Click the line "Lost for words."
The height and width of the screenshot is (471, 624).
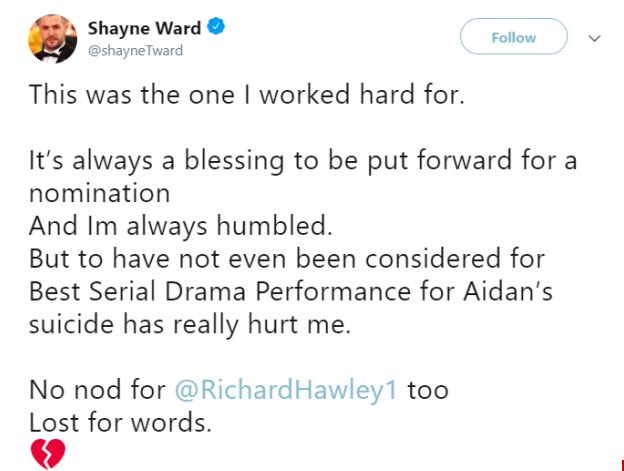tap(121, 422)
